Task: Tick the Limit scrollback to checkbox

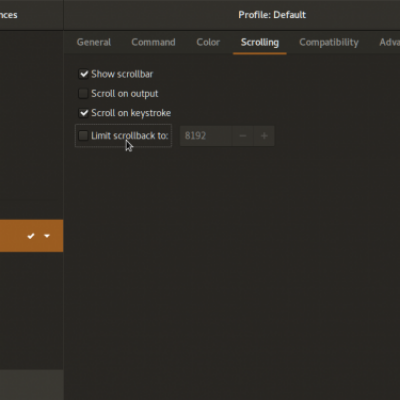Action: (x=83, y=136)
